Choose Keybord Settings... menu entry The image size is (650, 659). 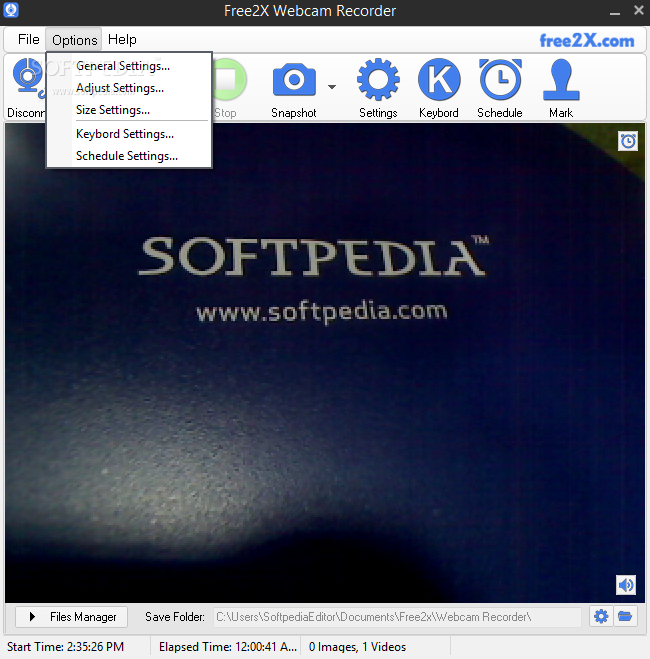(x=129, y=134)
